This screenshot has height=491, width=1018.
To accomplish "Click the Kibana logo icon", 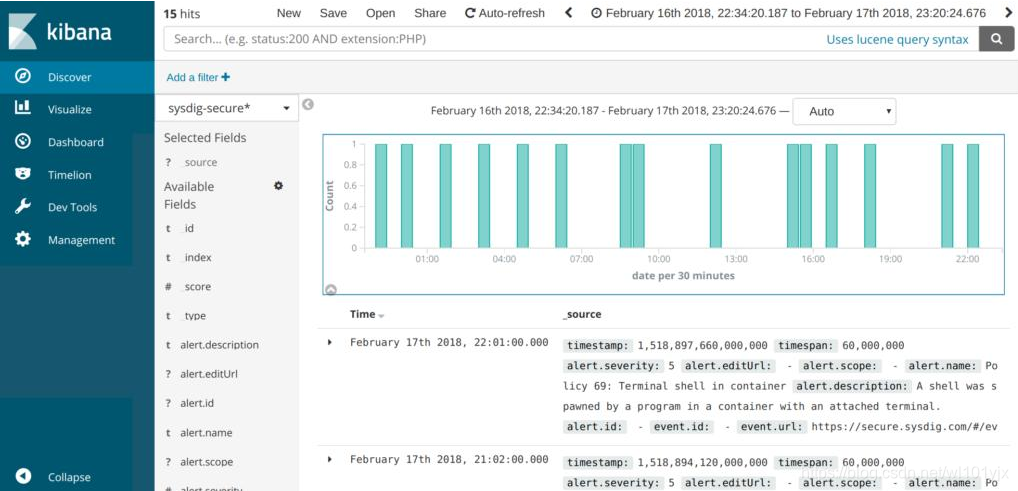I will (23, 31).
